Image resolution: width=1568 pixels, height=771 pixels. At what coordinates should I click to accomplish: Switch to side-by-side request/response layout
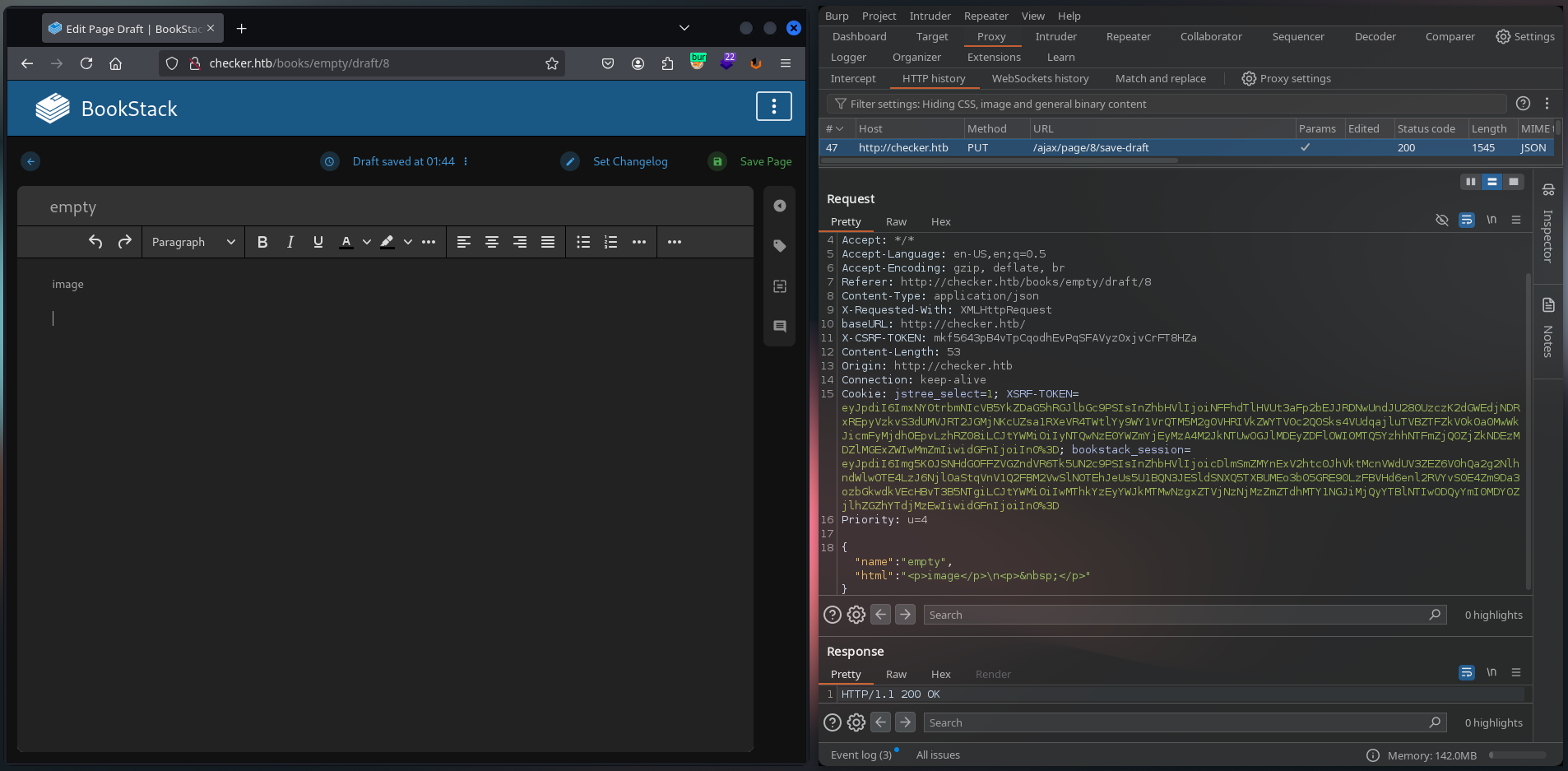pyautogui.click(x=1471, y=182)
